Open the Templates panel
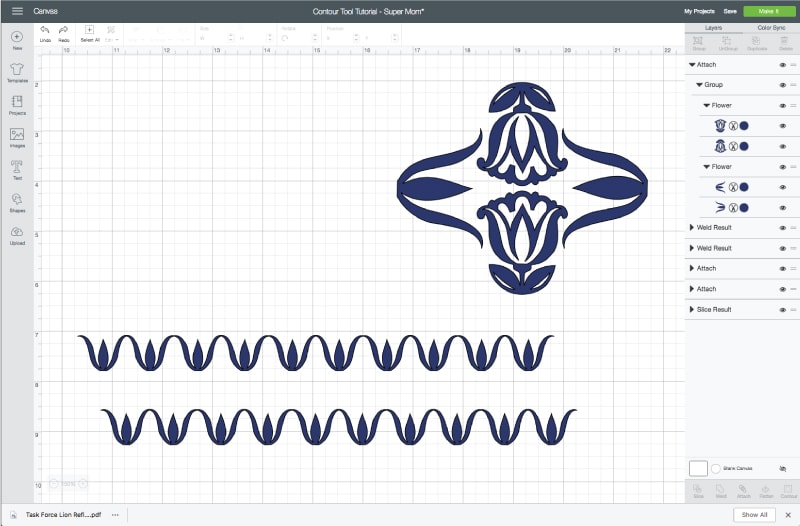This screenshot has width=800, height=526. coord(17,72)
